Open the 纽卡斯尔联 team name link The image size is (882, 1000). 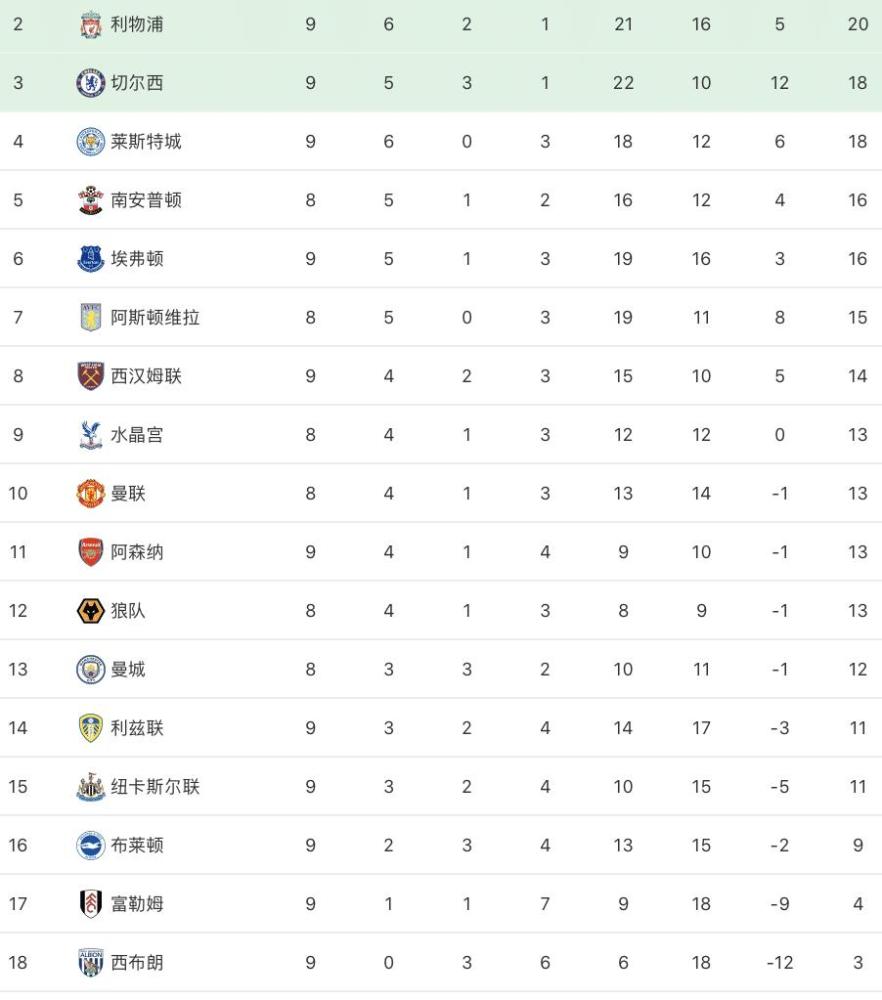point(155,787)
